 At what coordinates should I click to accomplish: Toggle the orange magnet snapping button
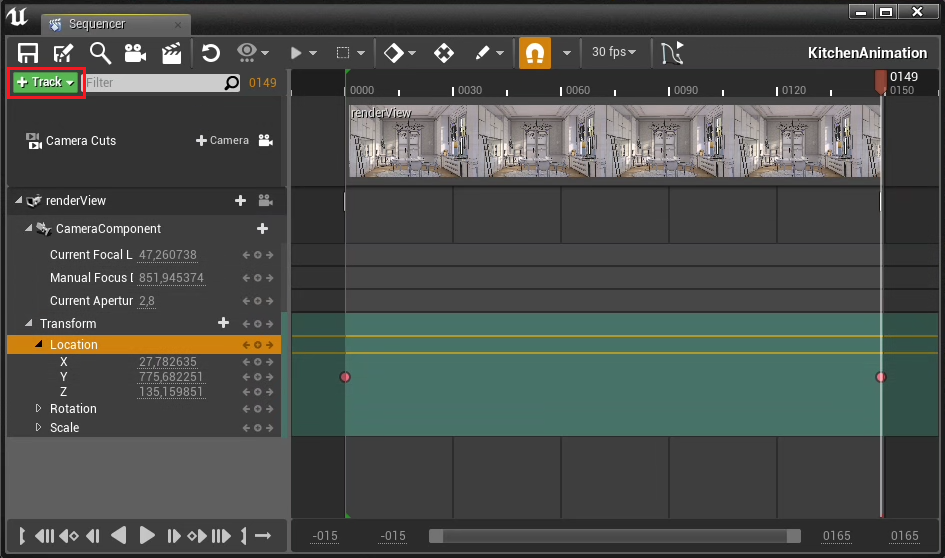pos(535,53)
